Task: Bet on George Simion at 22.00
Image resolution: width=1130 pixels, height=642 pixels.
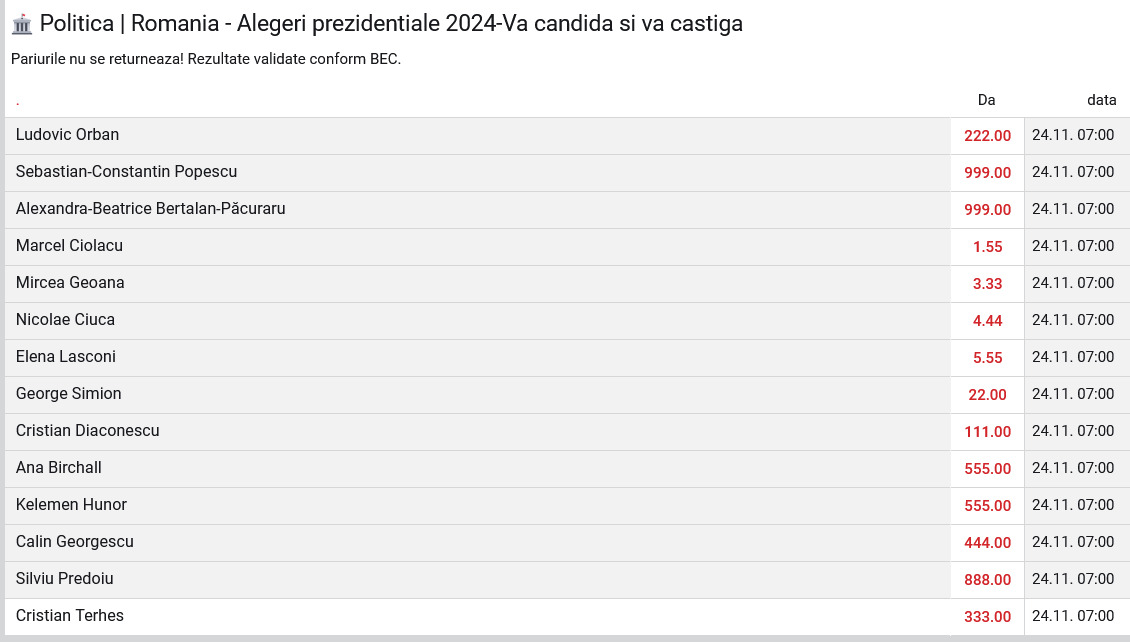Action: pos(987,395)
